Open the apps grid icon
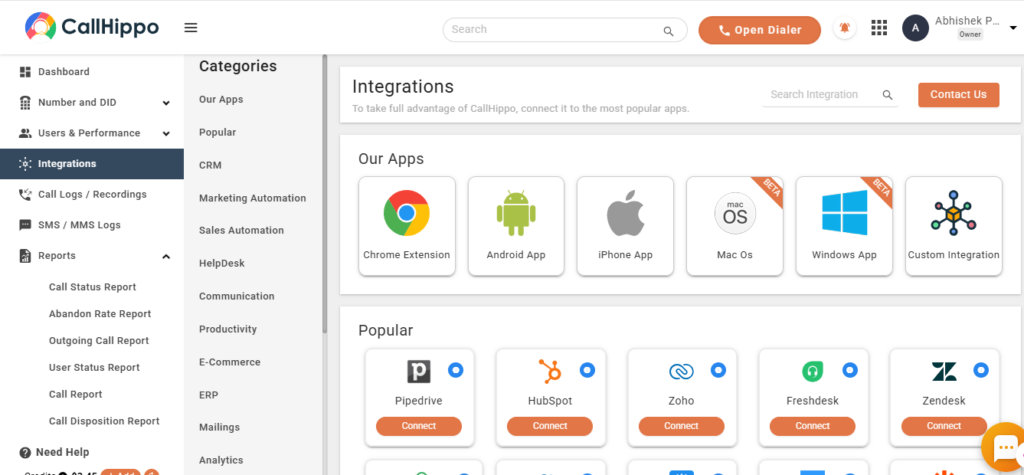The height and width of the screenshot is (475, 1024). point(879,28)
